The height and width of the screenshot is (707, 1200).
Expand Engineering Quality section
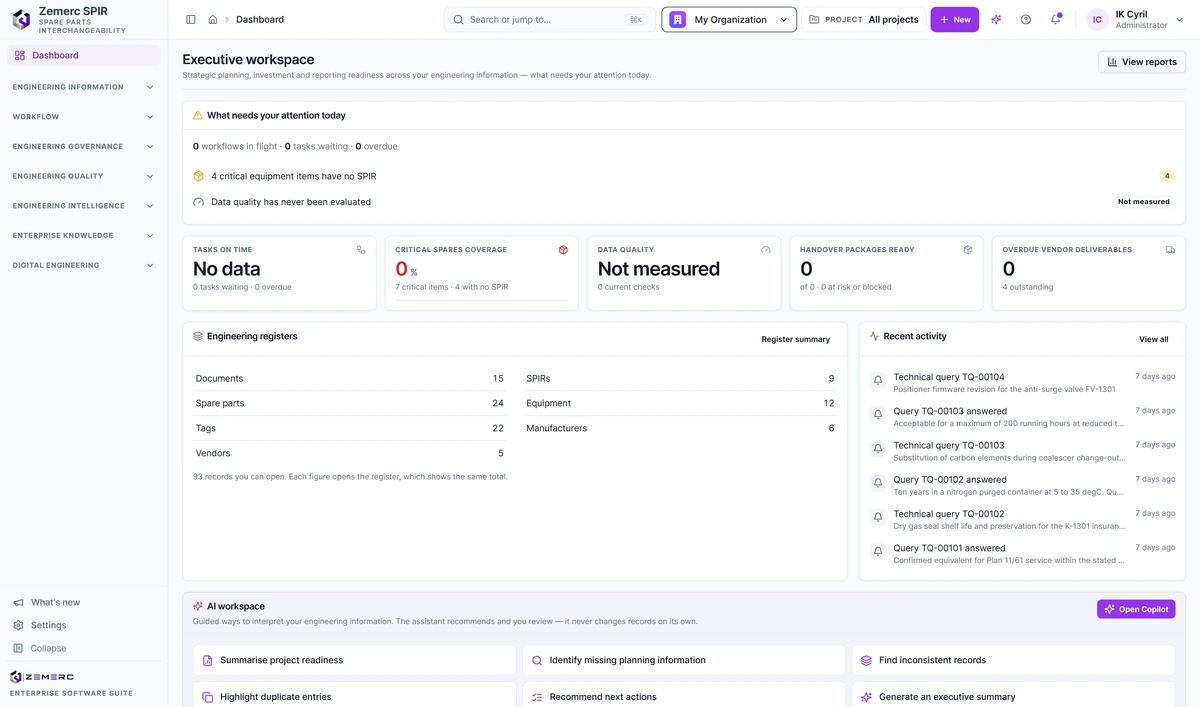tap(84, 176)
